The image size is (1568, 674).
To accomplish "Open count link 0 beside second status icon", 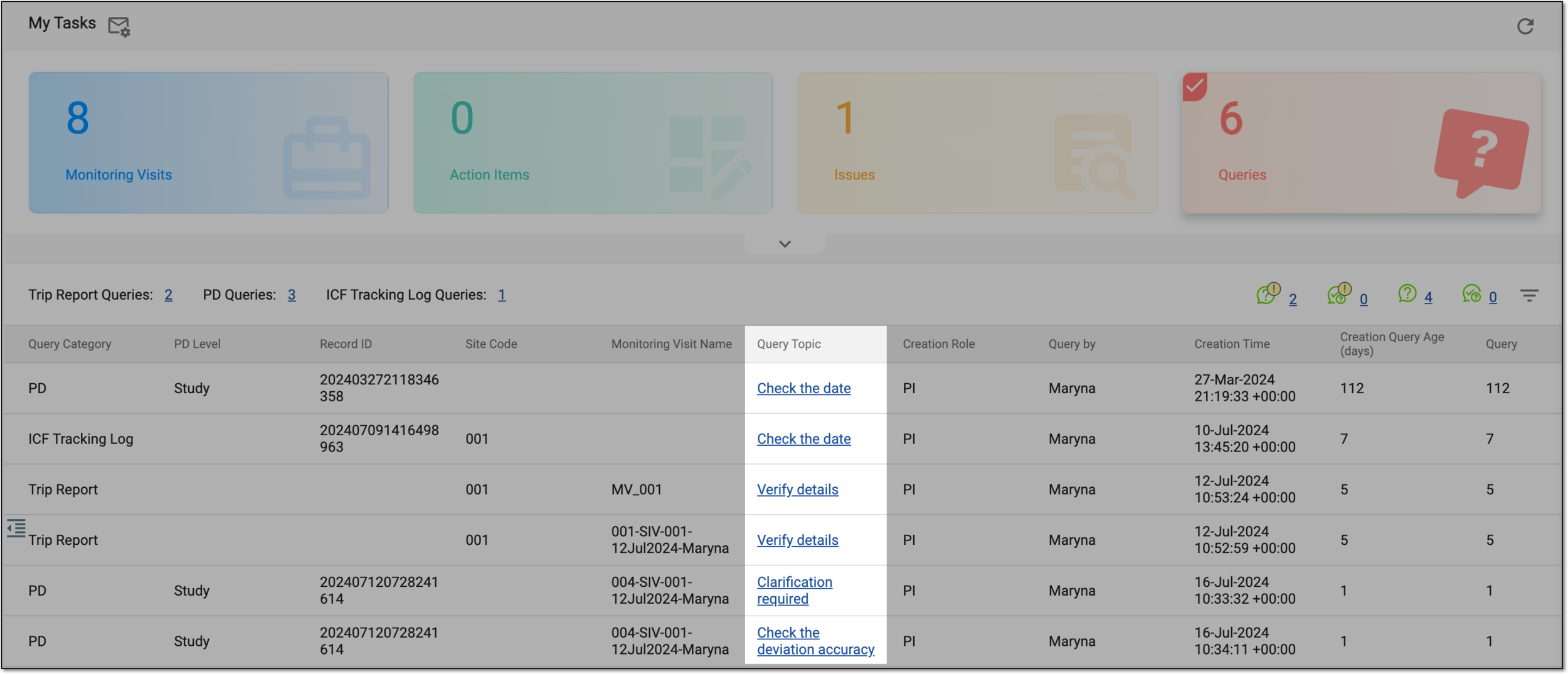I will click(x=1364, y=299).
